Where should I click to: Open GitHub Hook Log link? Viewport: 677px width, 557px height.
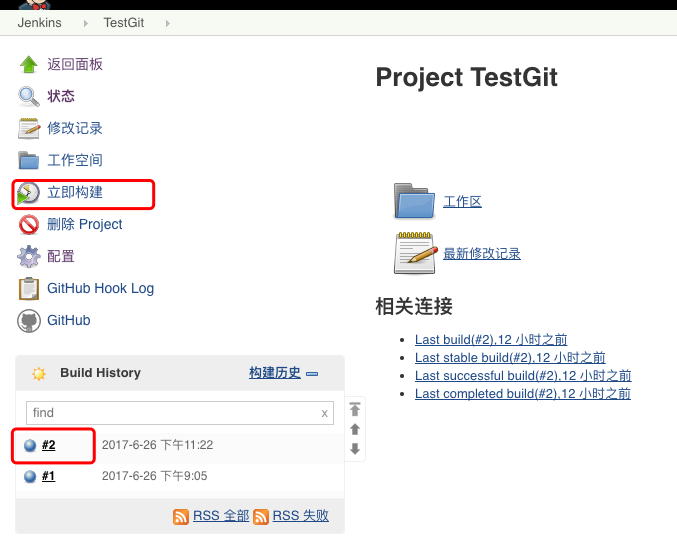101,288
